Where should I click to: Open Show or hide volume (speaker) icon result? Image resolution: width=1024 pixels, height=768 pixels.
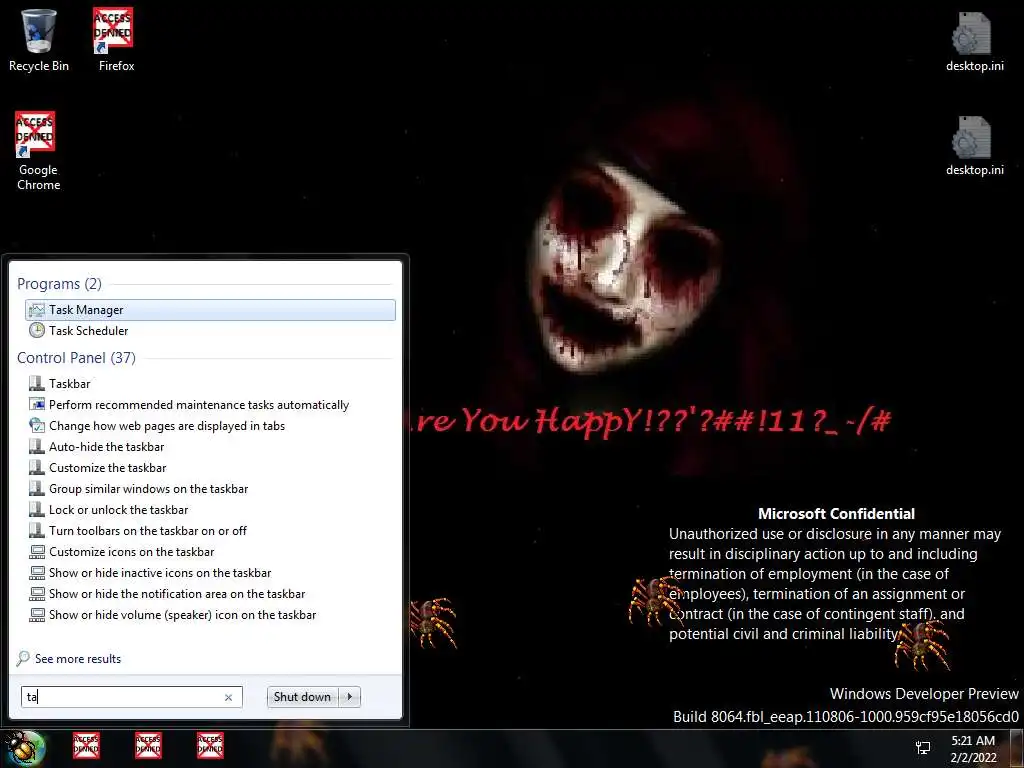(210, 615)
